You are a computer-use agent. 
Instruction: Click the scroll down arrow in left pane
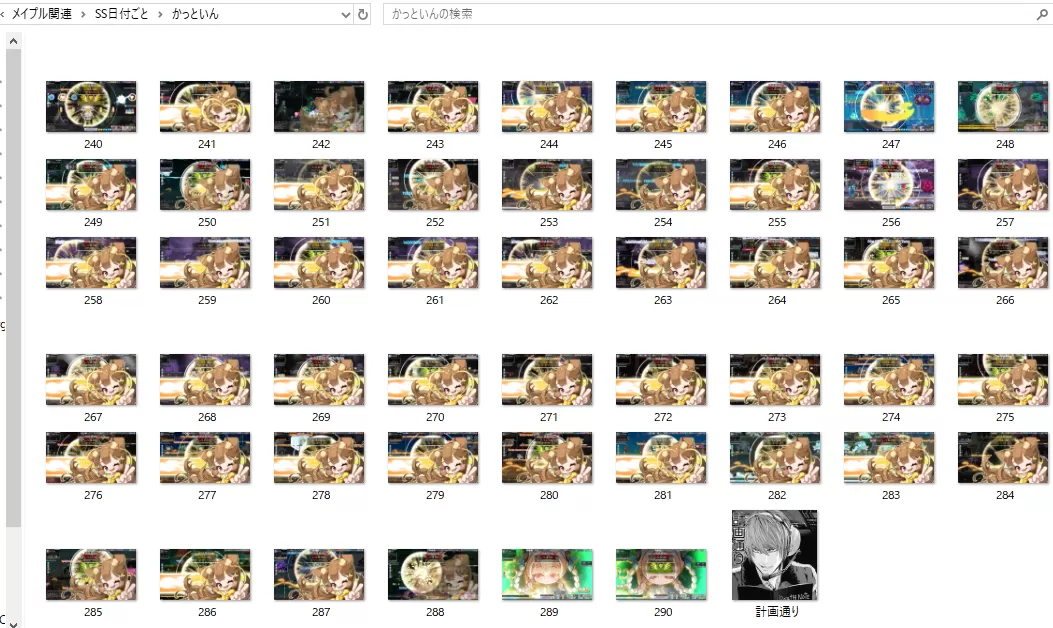pos(13,623)
